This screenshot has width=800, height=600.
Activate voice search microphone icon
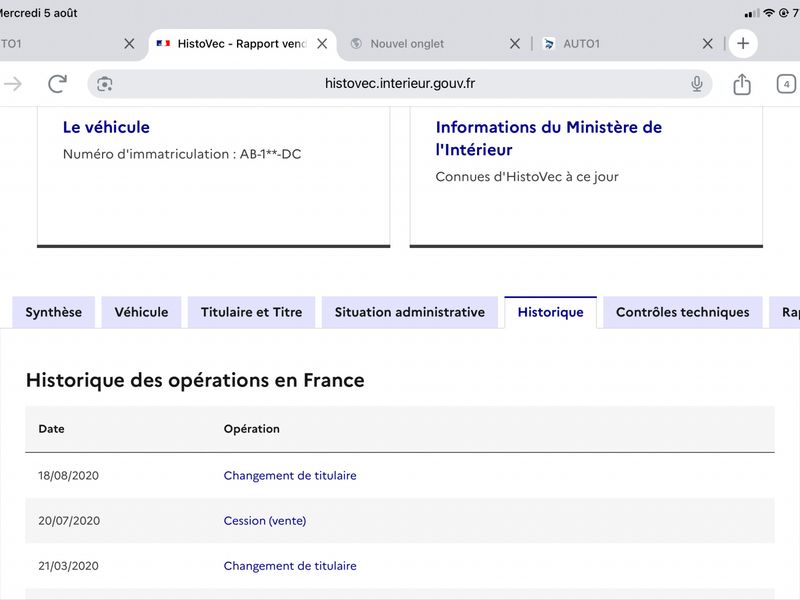pos(696,84)
